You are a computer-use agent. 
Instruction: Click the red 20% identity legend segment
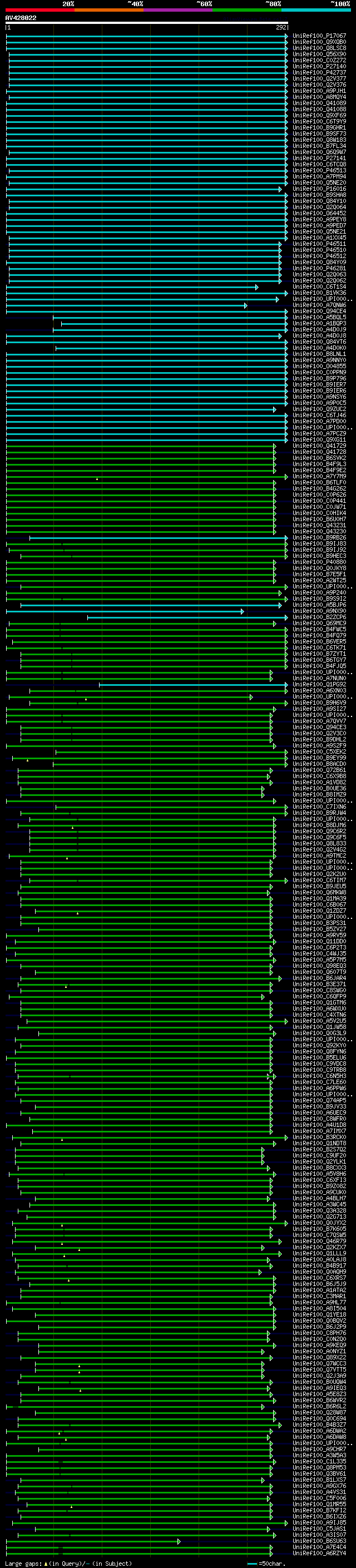point(39,10)
